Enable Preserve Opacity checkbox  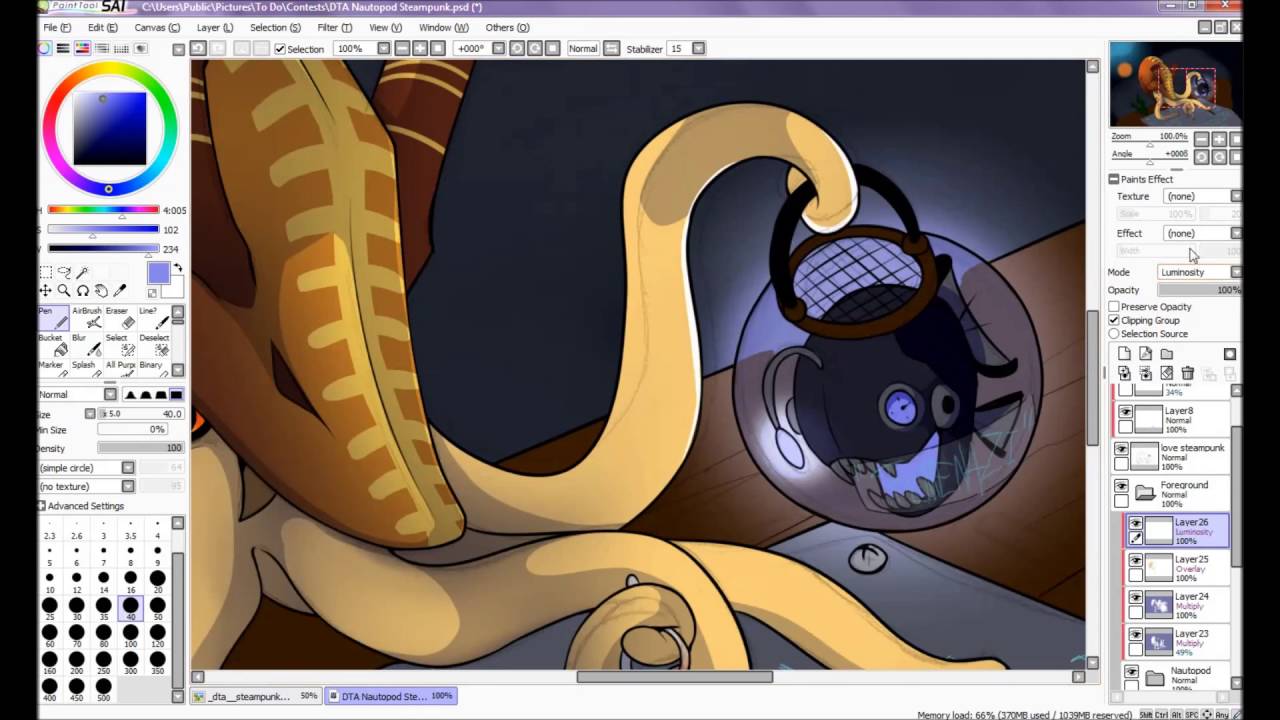[x=1114, y=307]
